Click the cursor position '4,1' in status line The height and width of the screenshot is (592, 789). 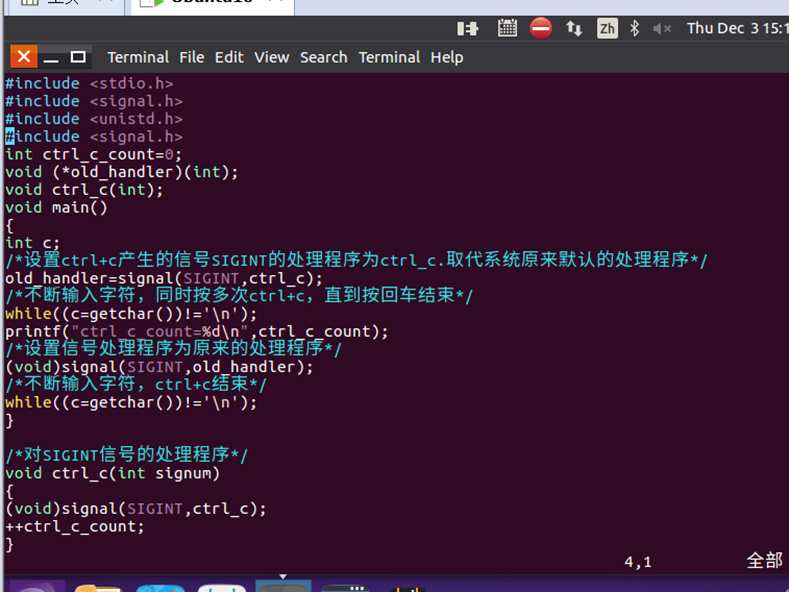[638, 562]
